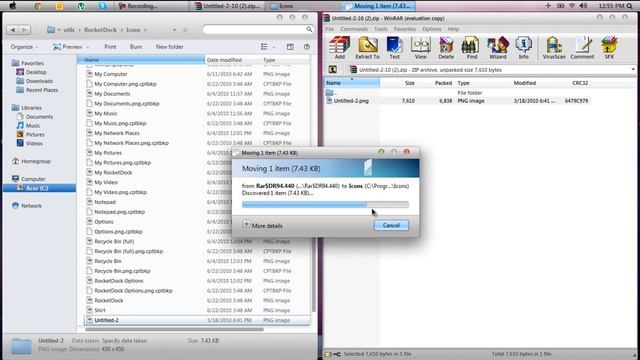
Task: Click Explorer Burn button
Action: (136, 47)
